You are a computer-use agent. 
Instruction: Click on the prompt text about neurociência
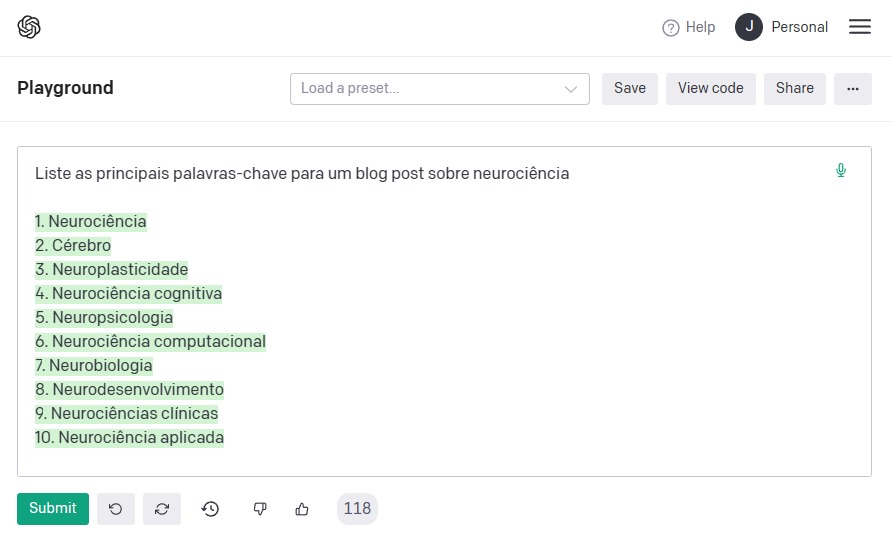tap(302, 173)
